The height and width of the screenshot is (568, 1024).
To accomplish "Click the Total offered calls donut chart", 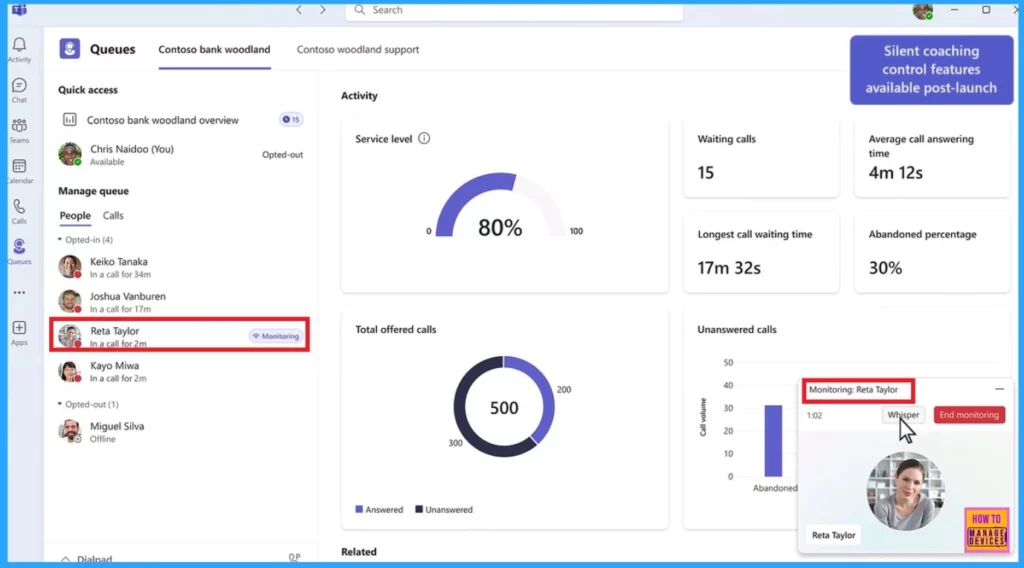I will [x=504, y=407].
